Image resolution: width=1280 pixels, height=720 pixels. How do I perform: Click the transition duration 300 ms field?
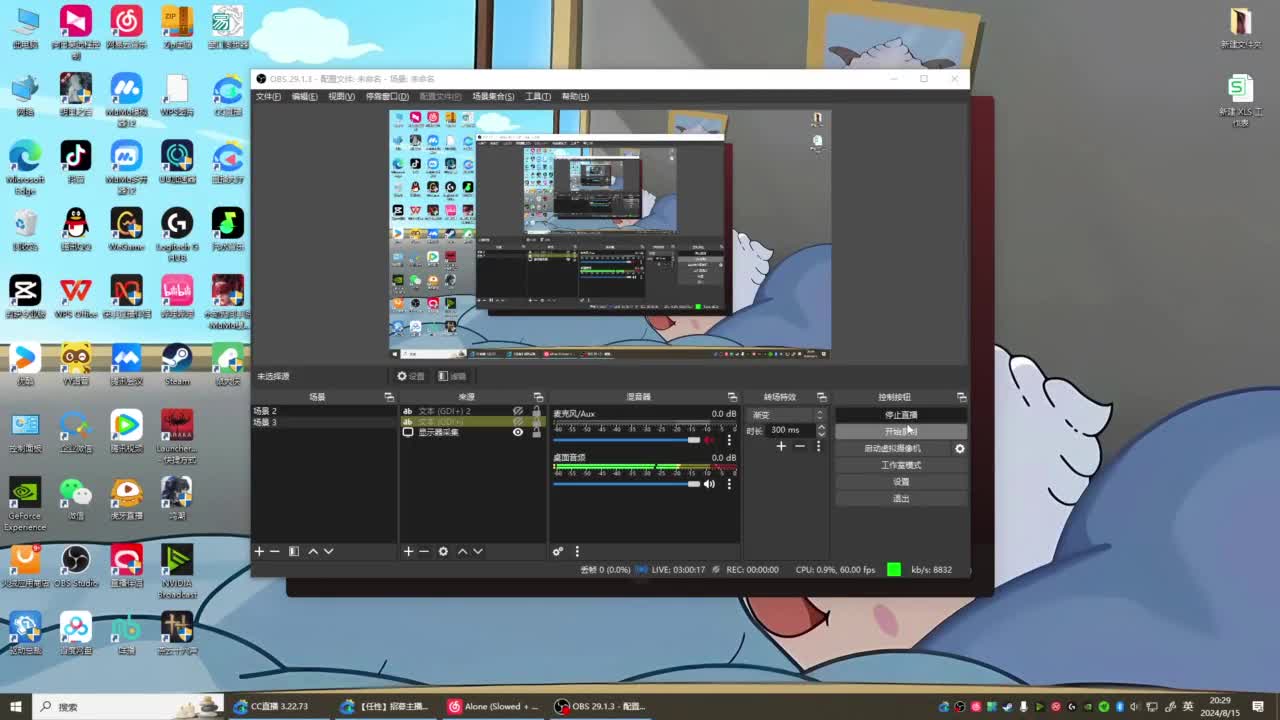pyautogui.click(x=789, y=430)
